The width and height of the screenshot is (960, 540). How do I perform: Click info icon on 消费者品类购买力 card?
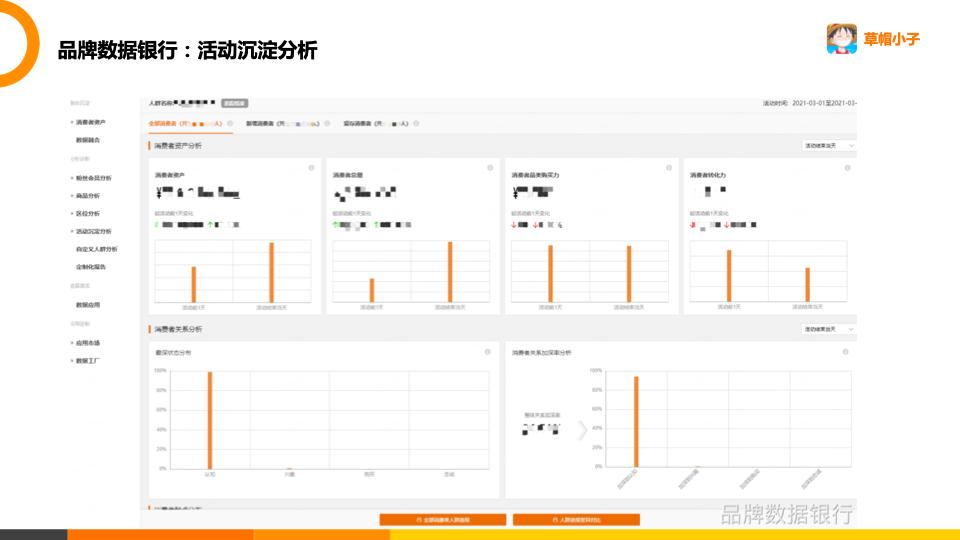[x=669, y=168]
